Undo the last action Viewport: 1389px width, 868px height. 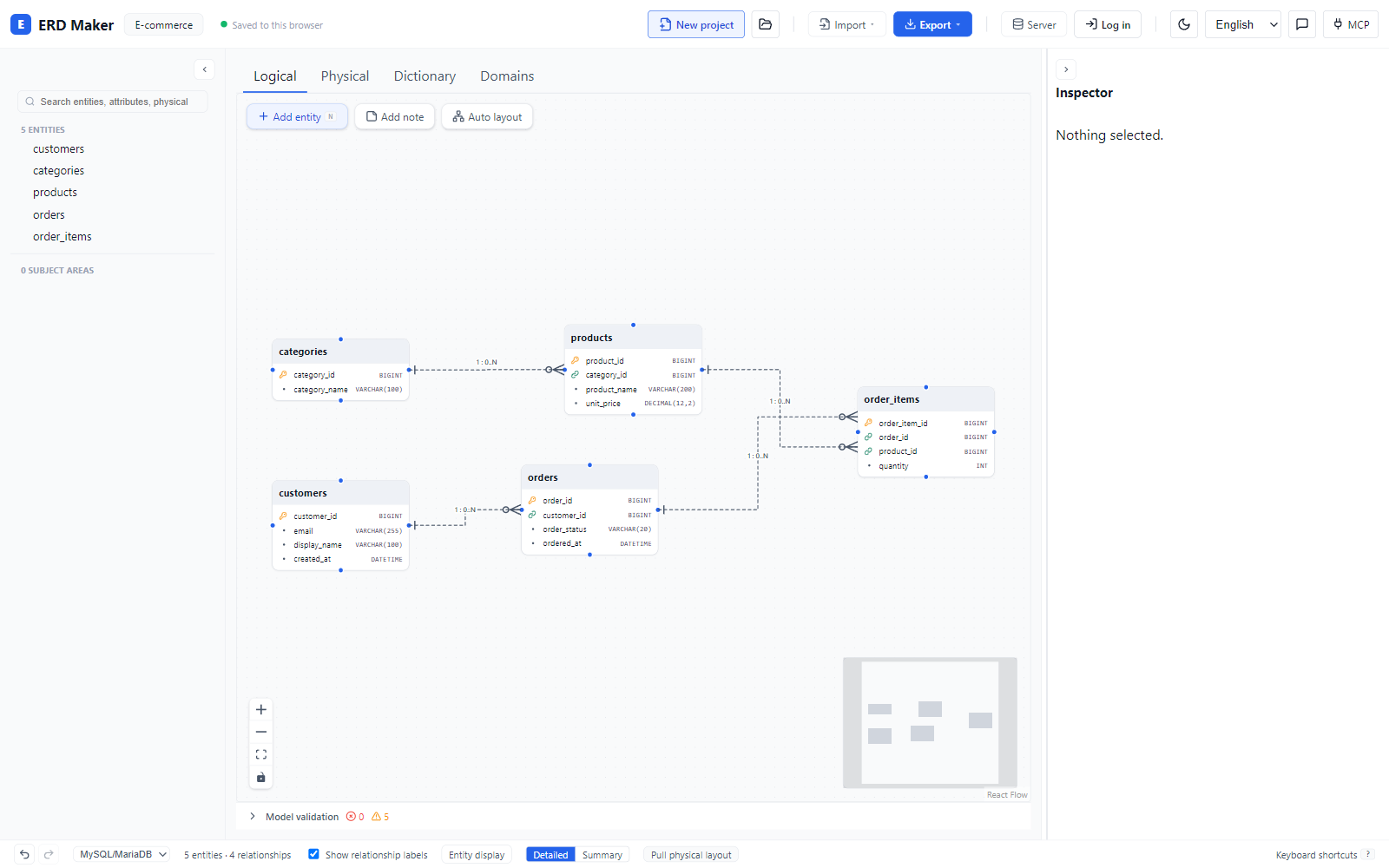pos(24,855)
